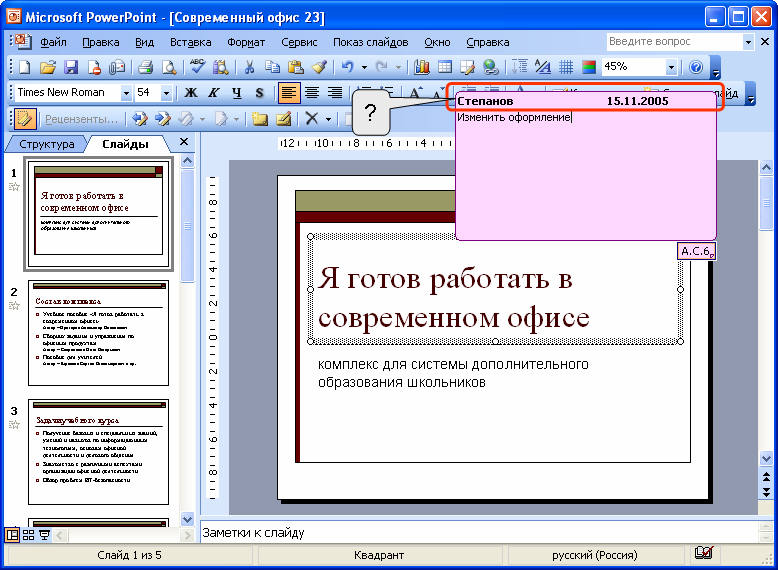Image resolution: width=778 pixels, height=570 pixels.
Task: Open the Вставка menu
Action: coord(191,42)
